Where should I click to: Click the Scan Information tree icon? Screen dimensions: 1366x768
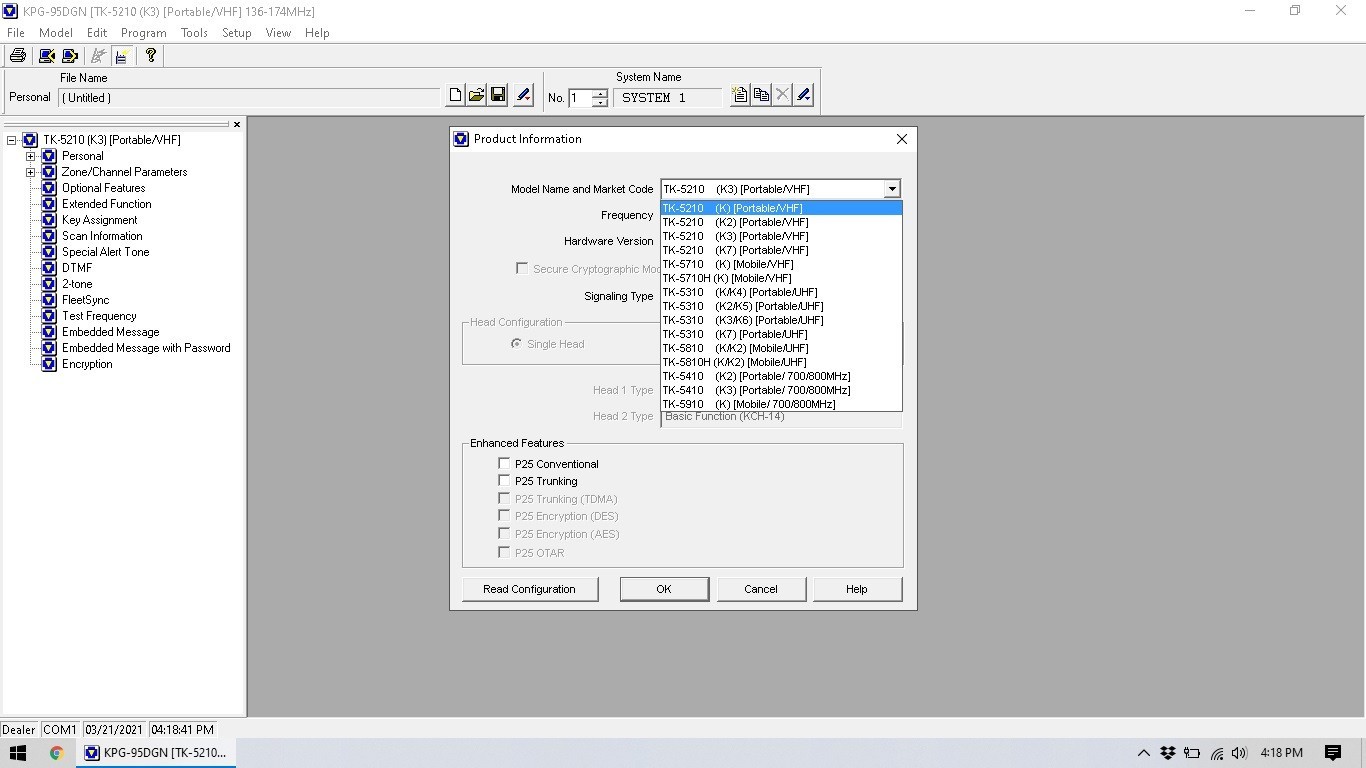coord(48,236)
